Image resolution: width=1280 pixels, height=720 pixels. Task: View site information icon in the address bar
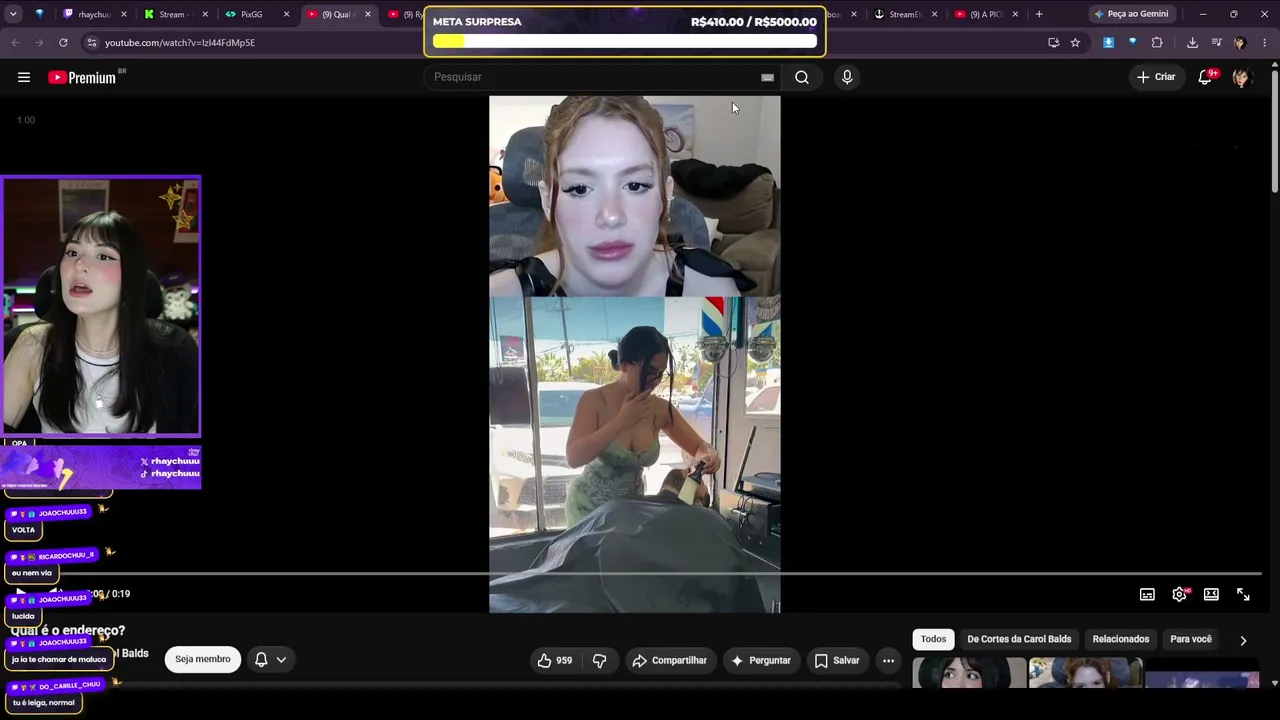click(x=91, y=43)
